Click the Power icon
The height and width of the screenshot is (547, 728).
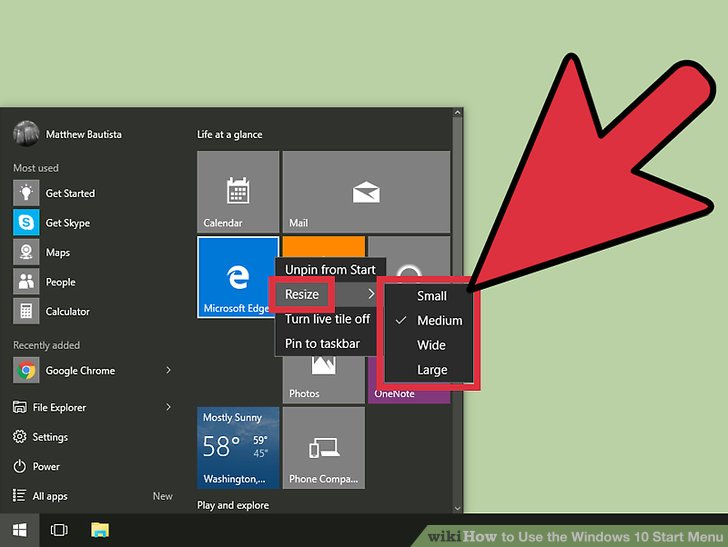20,466
